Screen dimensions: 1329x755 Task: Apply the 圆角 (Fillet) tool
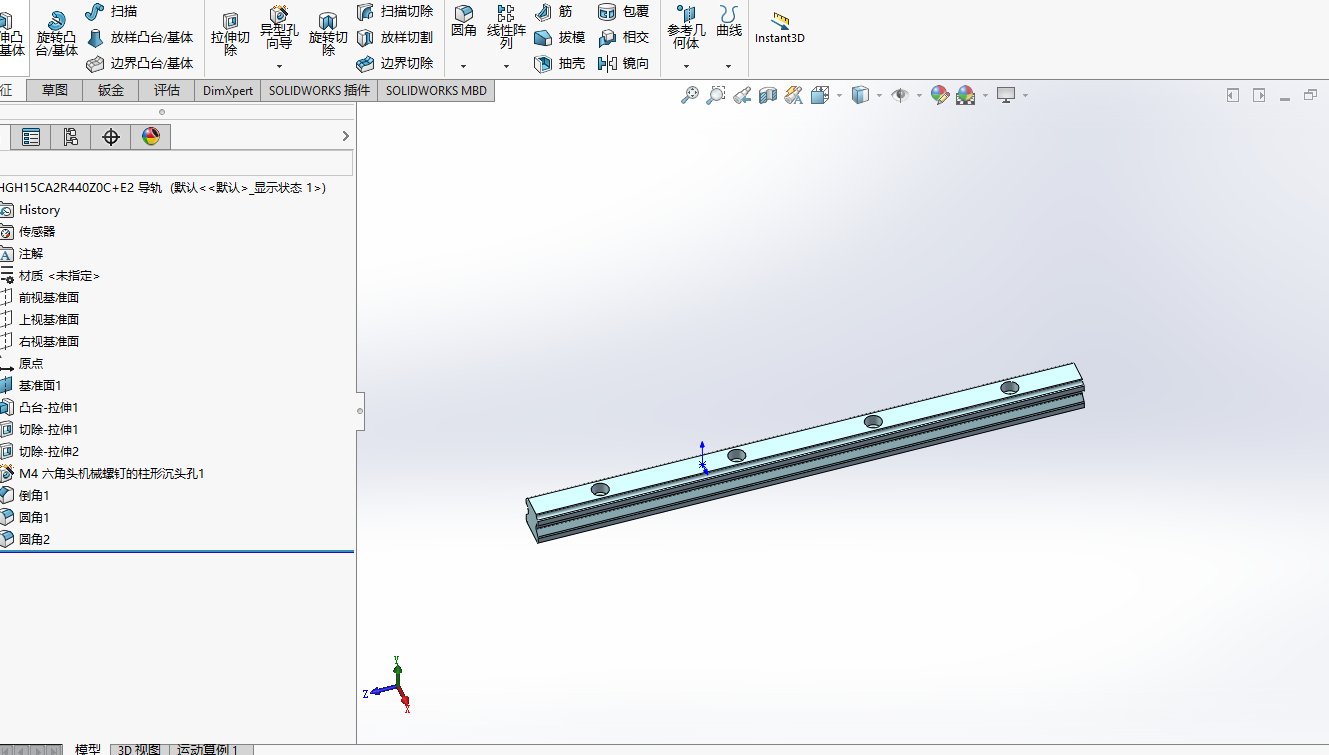pyautogui.click(x=464, y=22)
